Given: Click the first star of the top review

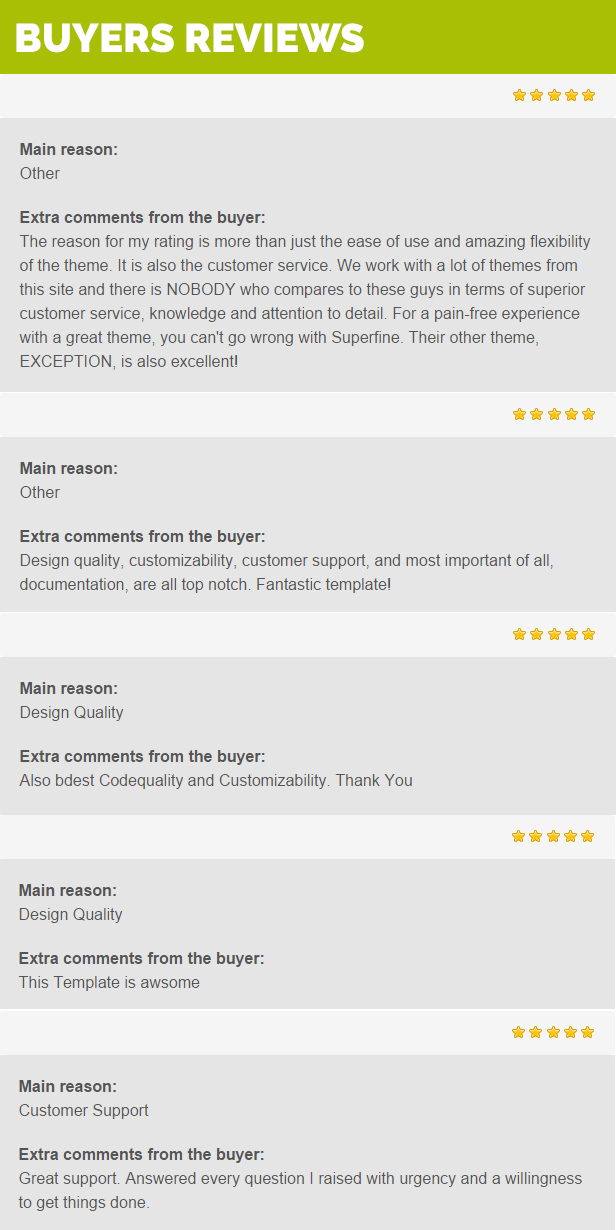Looking at the screenshot, I should point(519,95).
